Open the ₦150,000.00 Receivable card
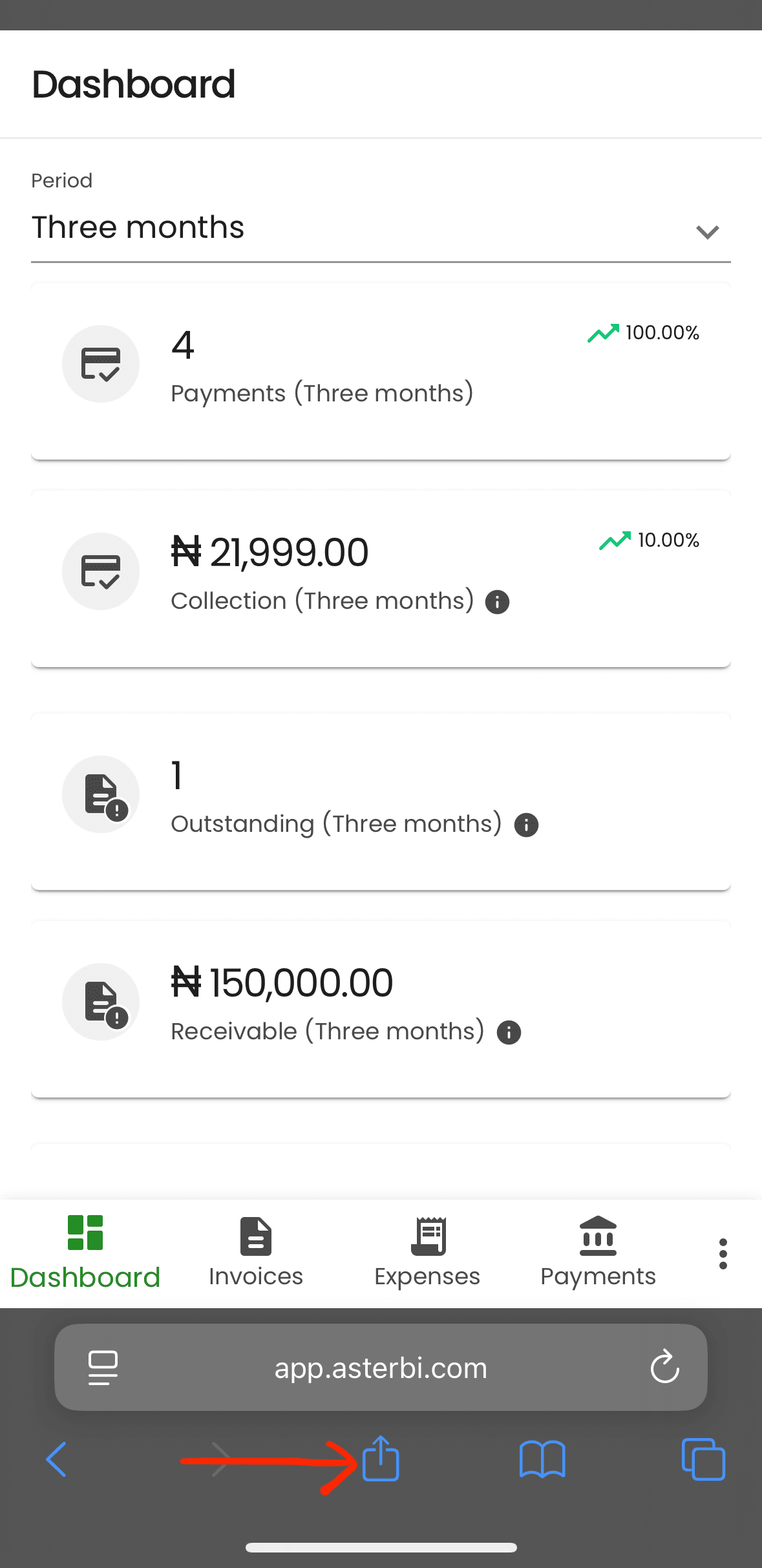Image resolution: width=762 pixels, height=1568 pixels. 381,1009
